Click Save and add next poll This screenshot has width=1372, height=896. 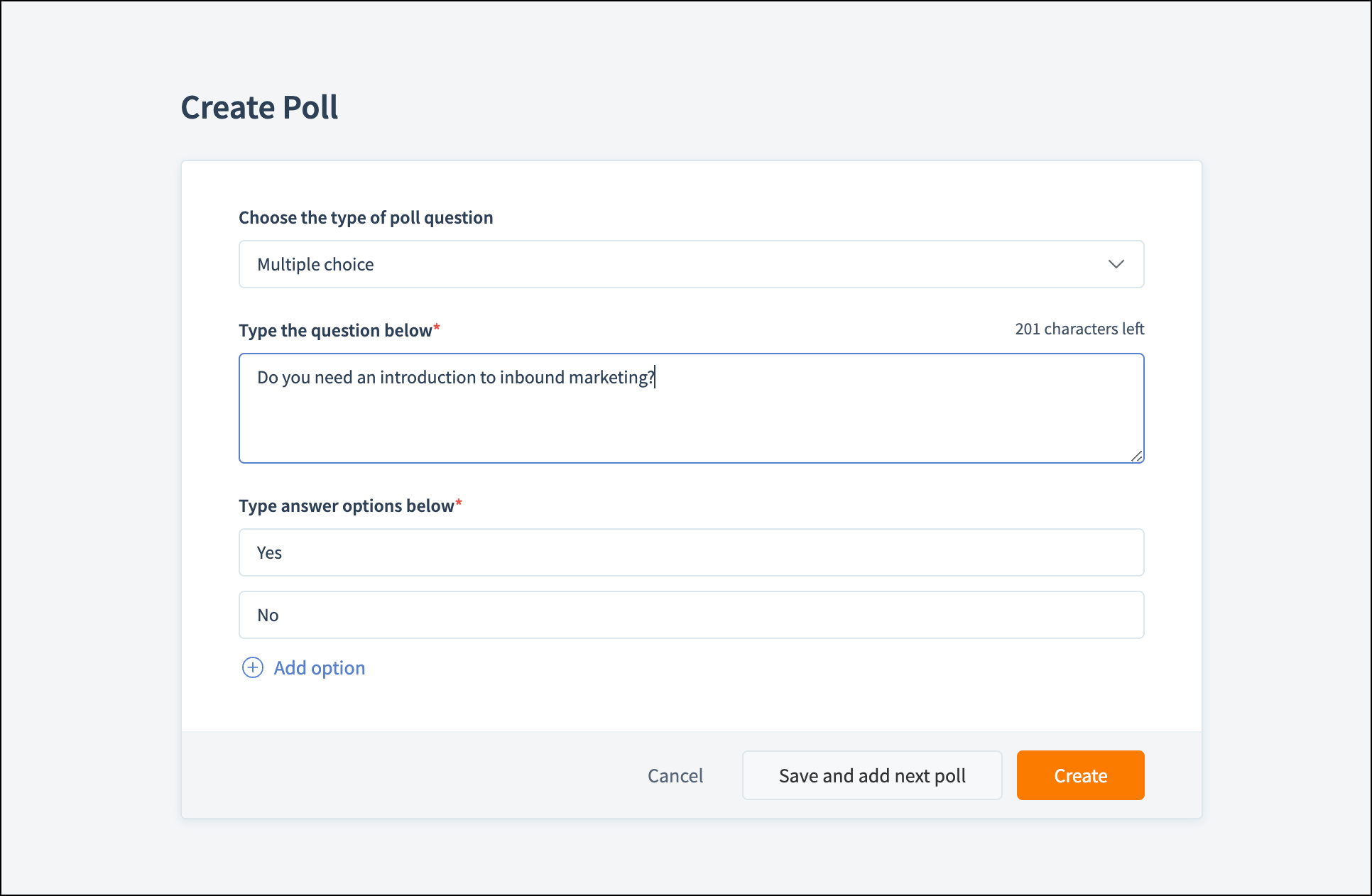pyautogui.click(x=871, y=775)
